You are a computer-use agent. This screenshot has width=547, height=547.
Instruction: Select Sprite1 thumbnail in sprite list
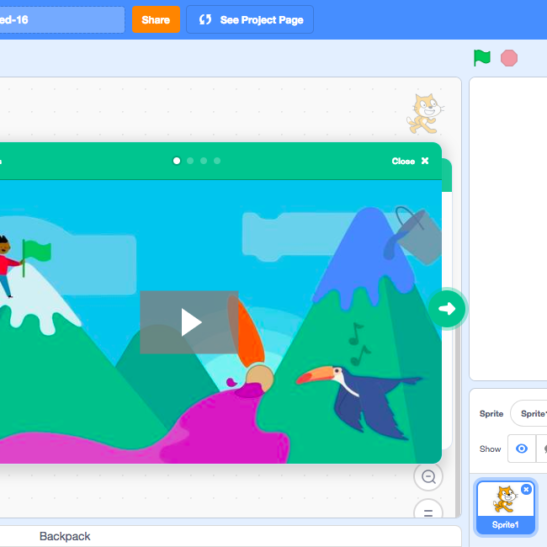point(505,507)
